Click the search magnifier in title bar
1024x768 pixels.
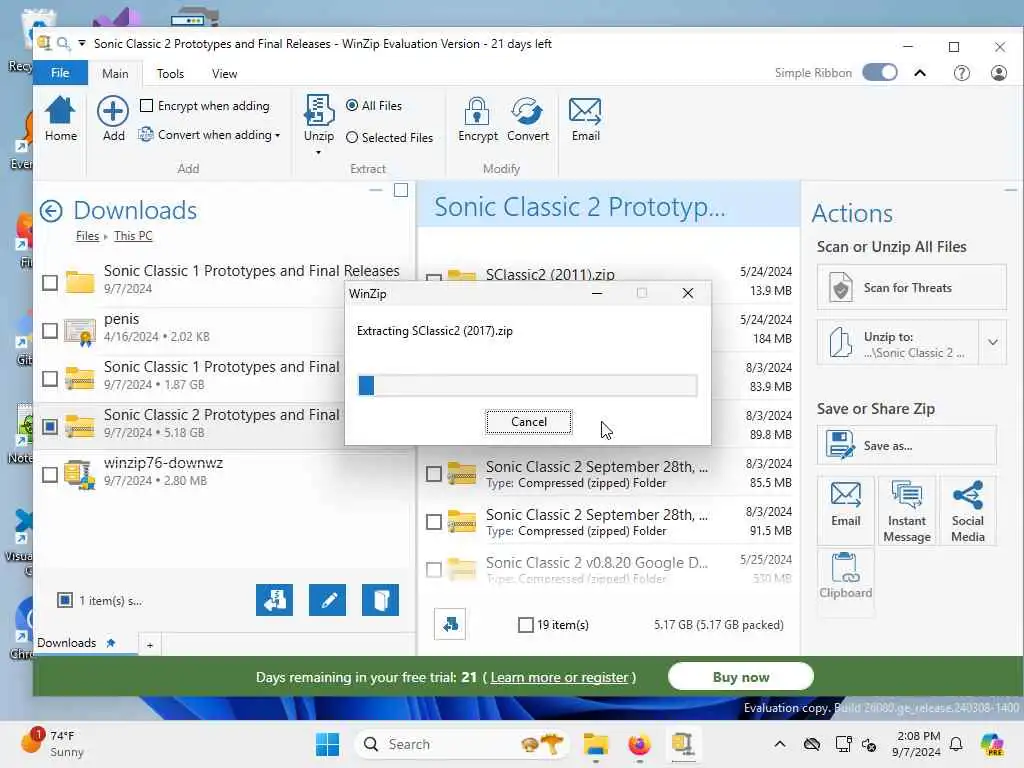63,44
